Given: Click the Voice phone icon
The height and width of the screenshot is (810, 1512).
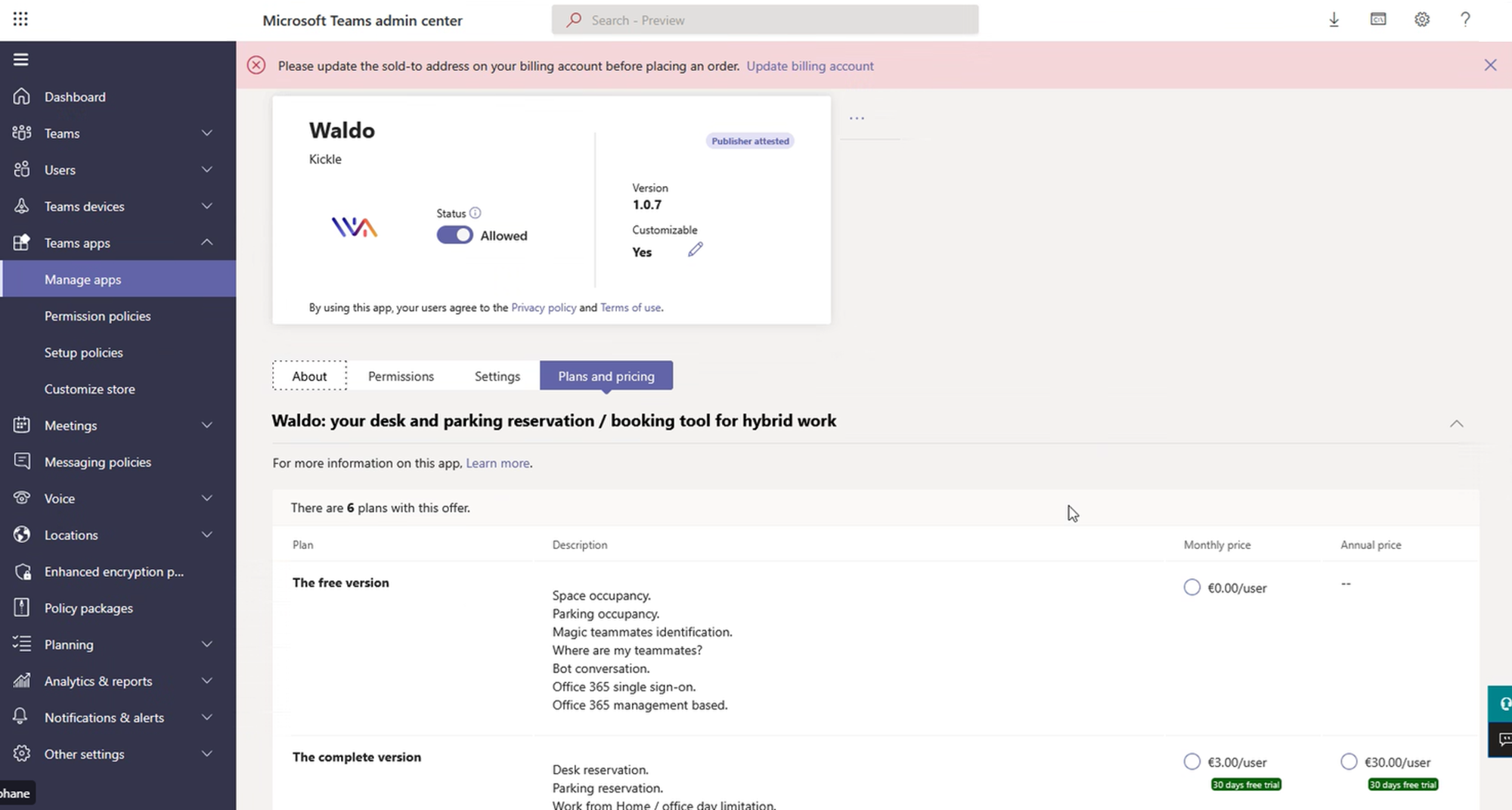Looking at the screenshot, I should point(21,498).
